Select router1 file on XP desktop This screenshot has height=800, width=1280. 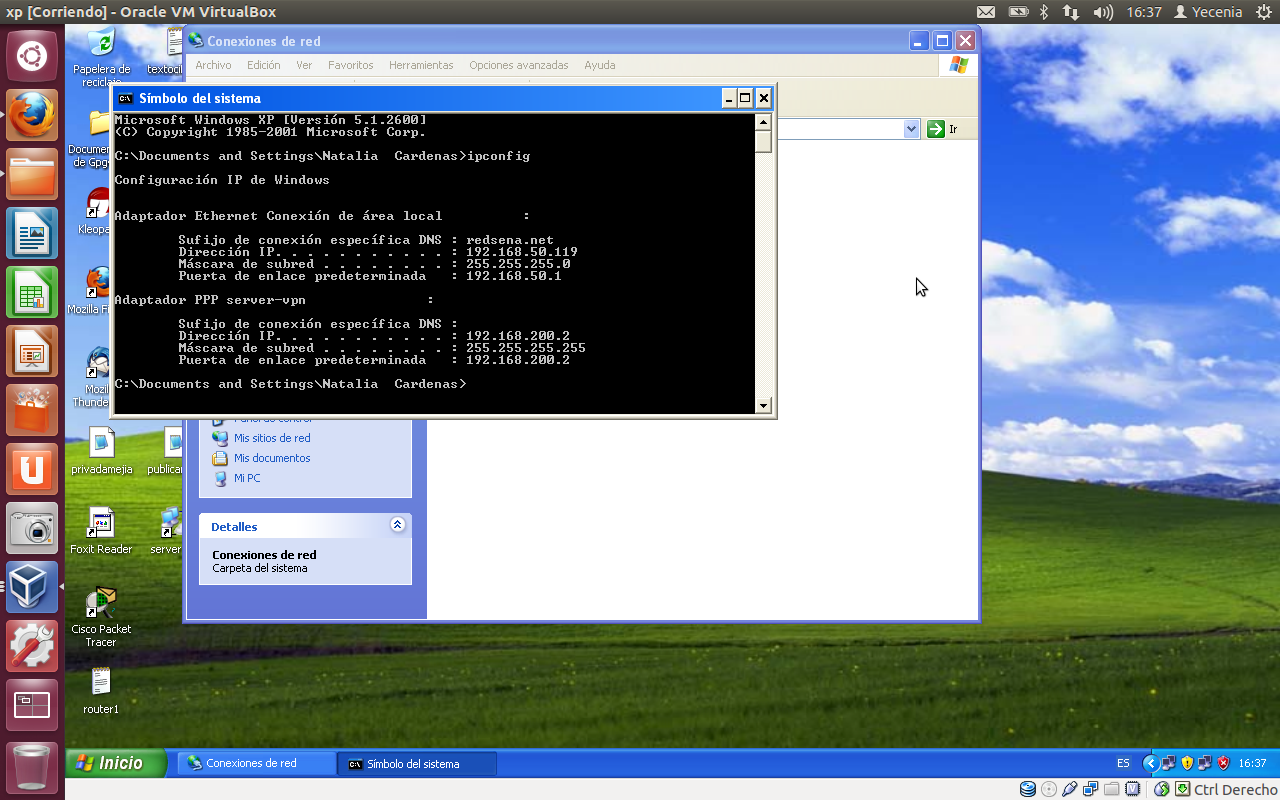101,691
